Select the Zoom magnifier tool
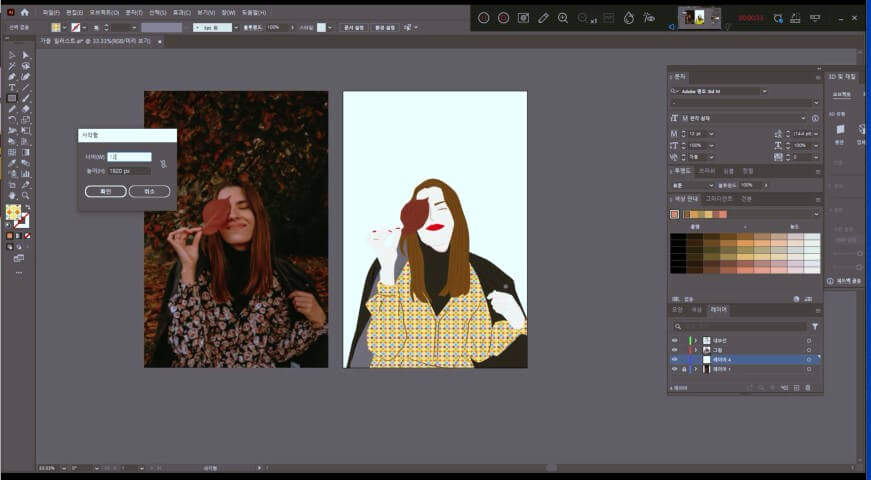The image size is (871, 480). point(26,196)
